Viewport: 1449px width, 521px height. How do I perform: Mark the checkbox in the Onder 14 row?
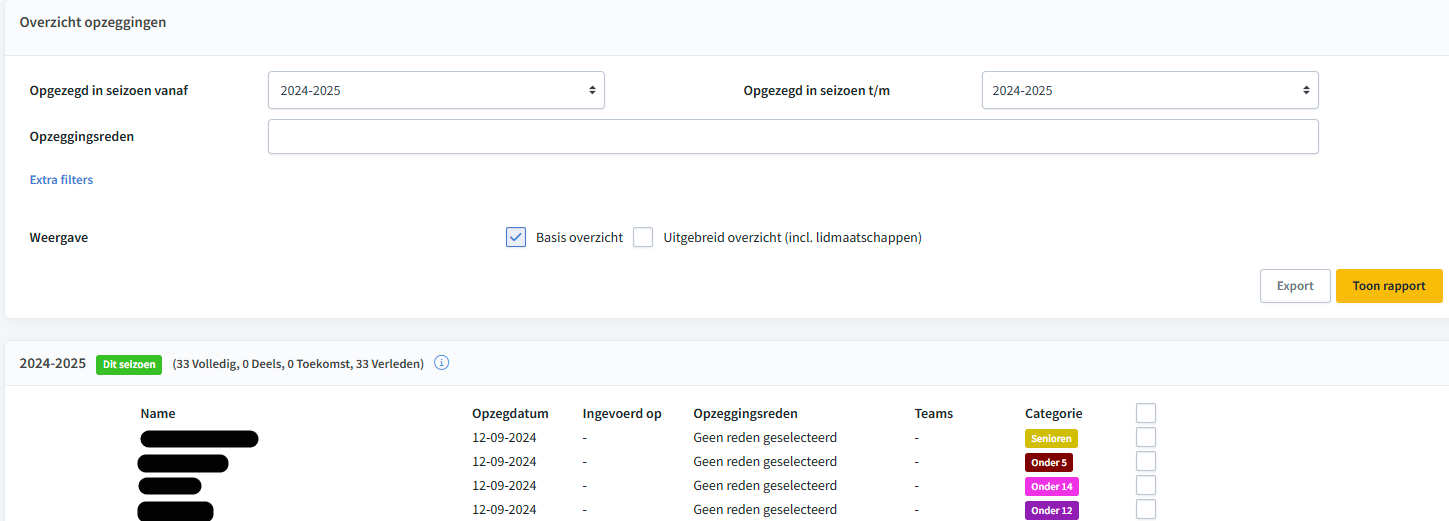tap(1146, 485)
